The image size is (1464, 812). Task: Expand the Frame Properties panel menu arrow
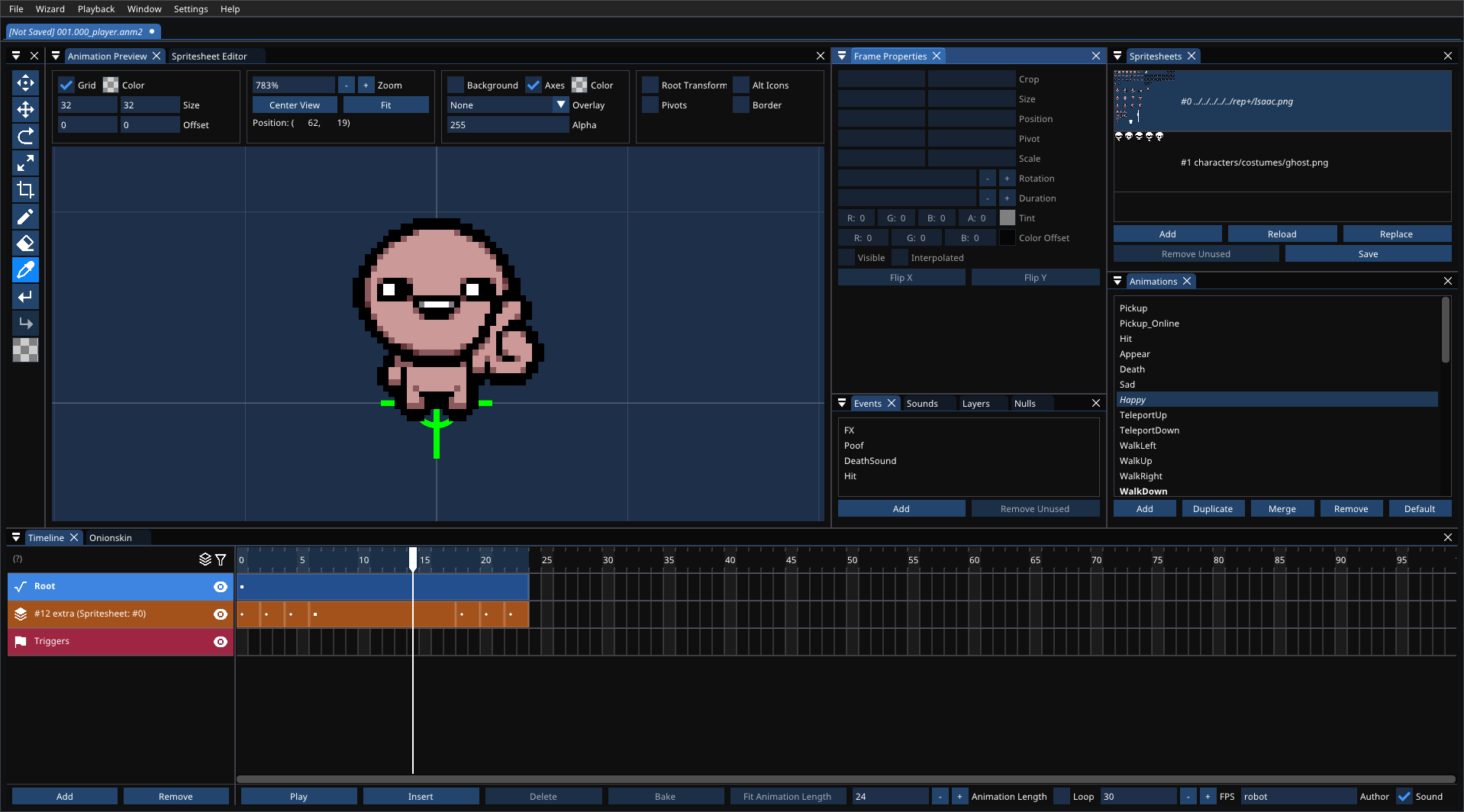pos(842,56)
